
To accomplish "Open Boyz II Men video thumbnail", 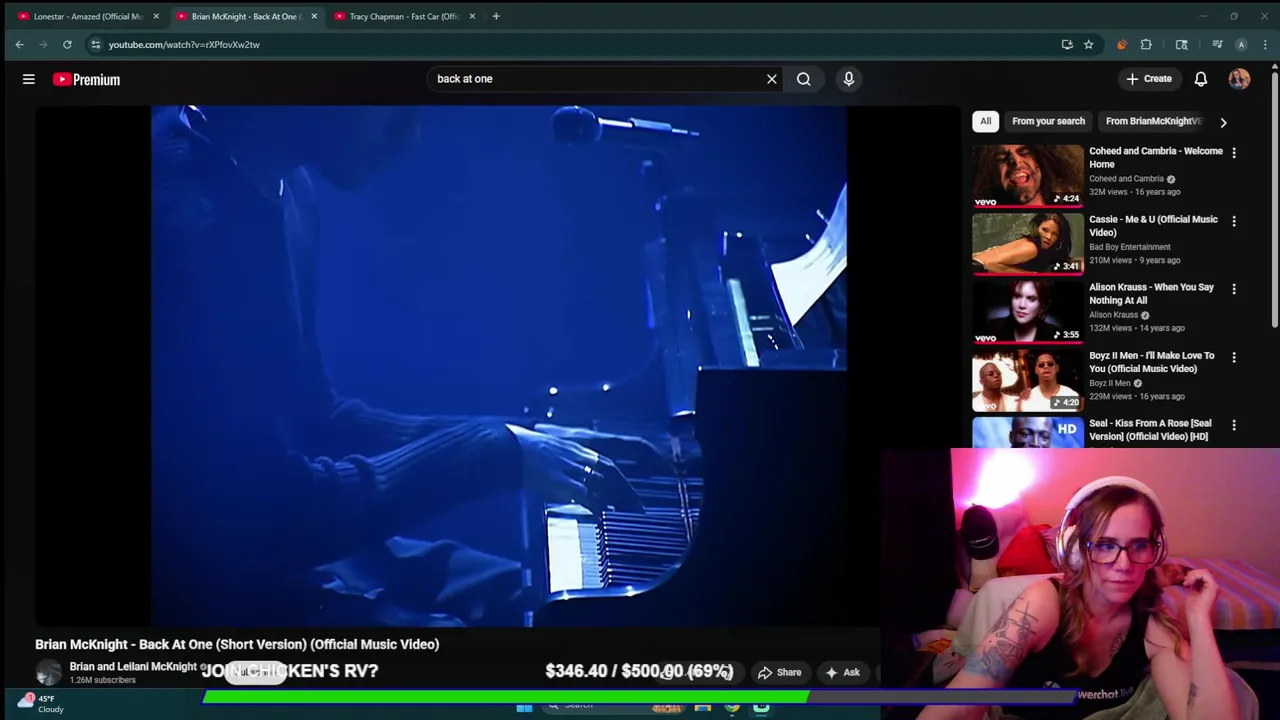I will (x=1027, y=379).
